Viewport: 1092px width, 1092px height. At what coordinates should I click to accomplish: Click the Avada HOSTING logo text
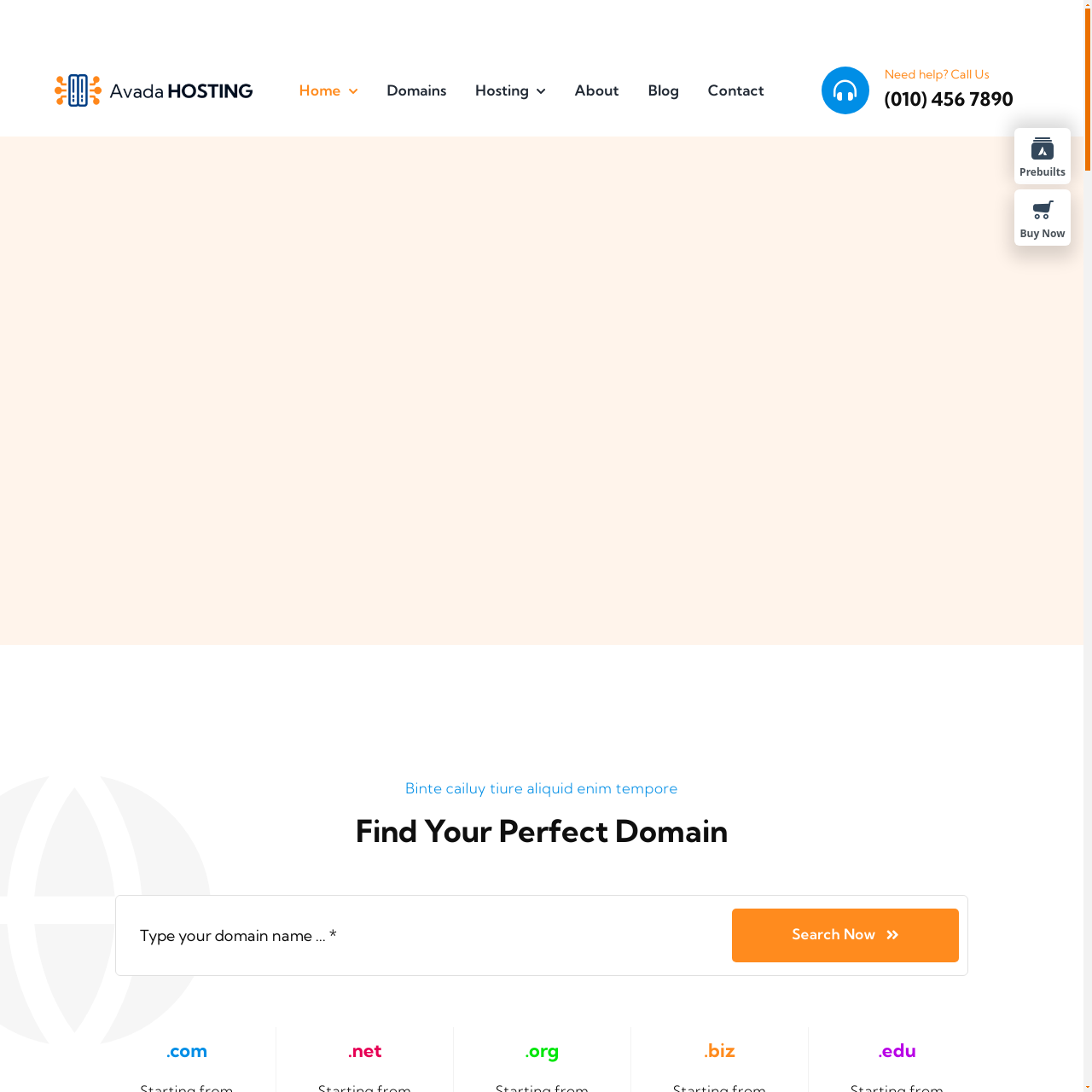click(181, 90)
